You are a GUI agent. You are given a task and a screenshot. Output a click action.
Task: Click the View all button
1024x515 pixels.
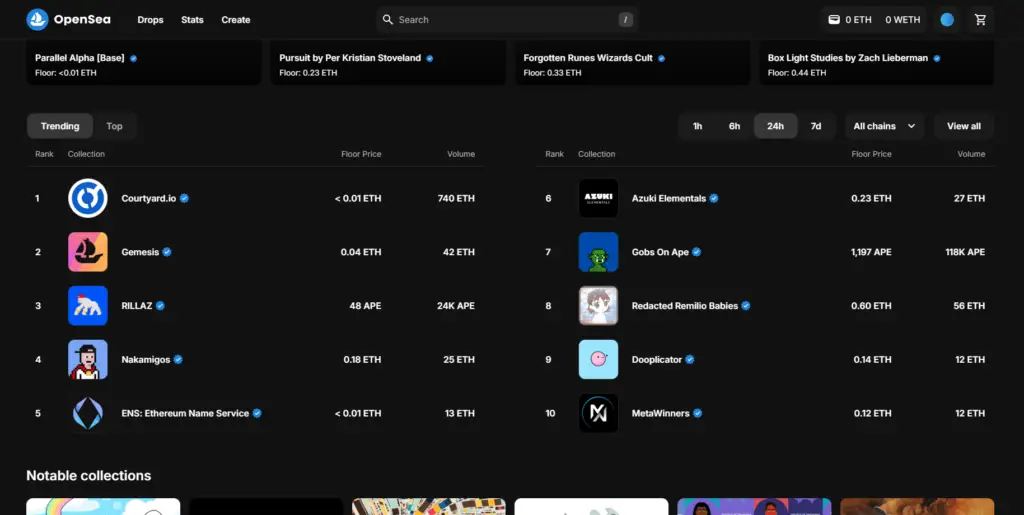pos(964,126)
